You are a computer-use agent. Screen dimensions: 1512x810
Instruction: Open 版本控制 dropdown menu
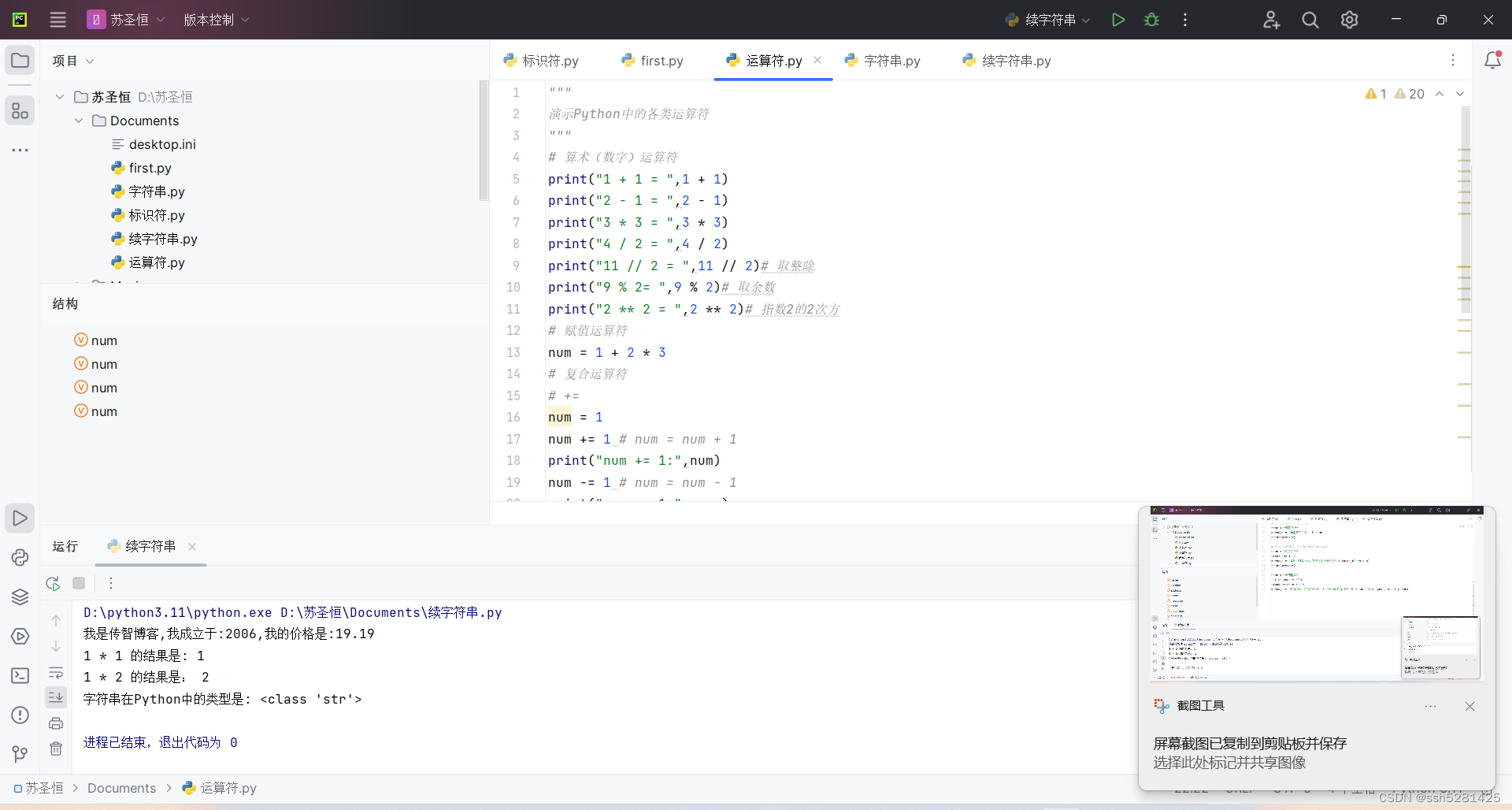[216, 20]
